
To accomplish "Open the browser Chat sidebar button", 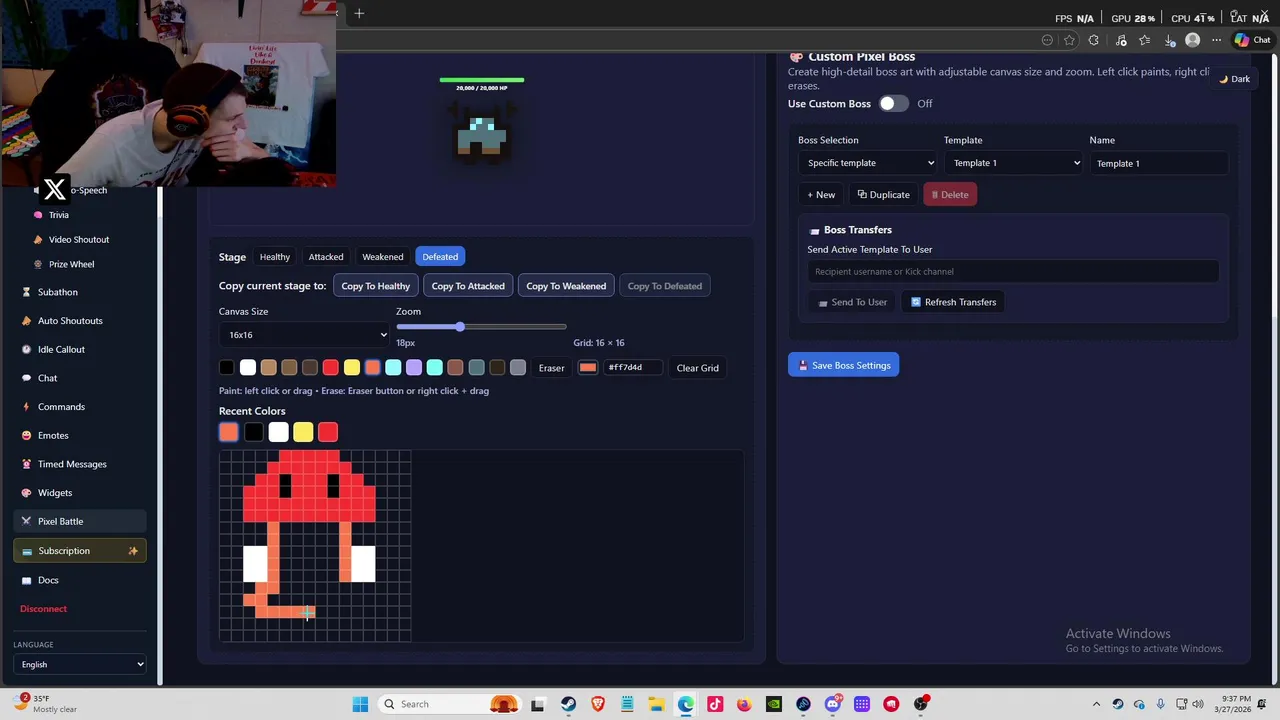I will pos(1253,40).
